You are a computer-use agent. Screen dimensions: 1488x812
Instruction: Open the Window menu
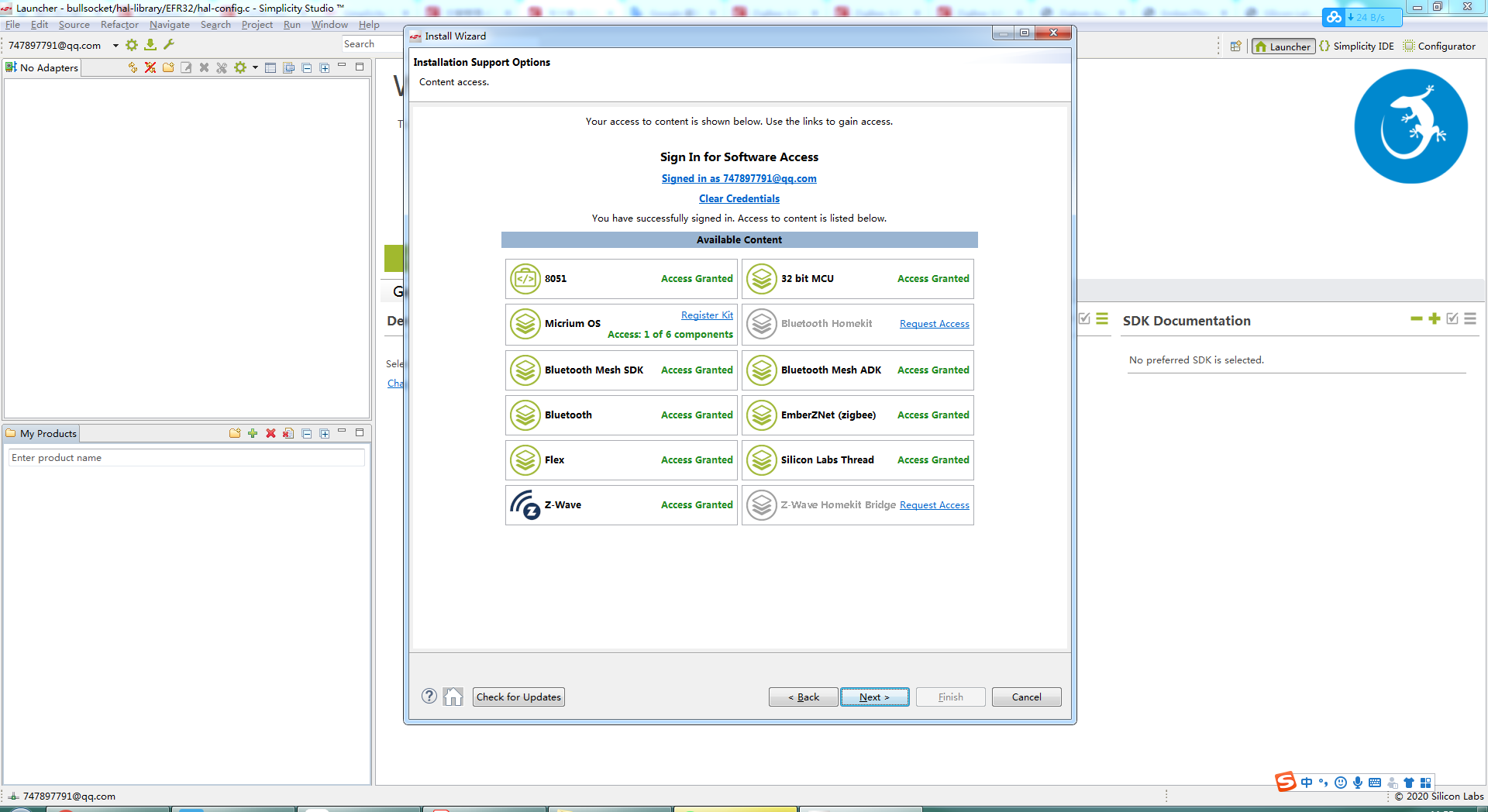tap(329, 25)
